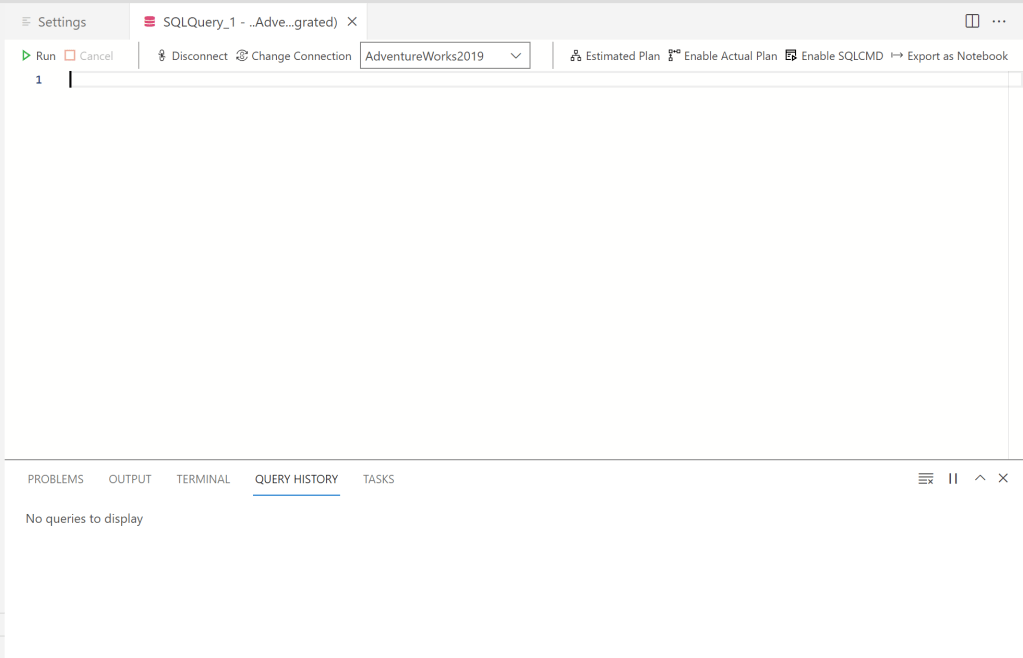Image resolution: width=1023 pixels, height=658 pixels.
Task: Open the TERMINAL panel tab
Action: coord(203,479)
